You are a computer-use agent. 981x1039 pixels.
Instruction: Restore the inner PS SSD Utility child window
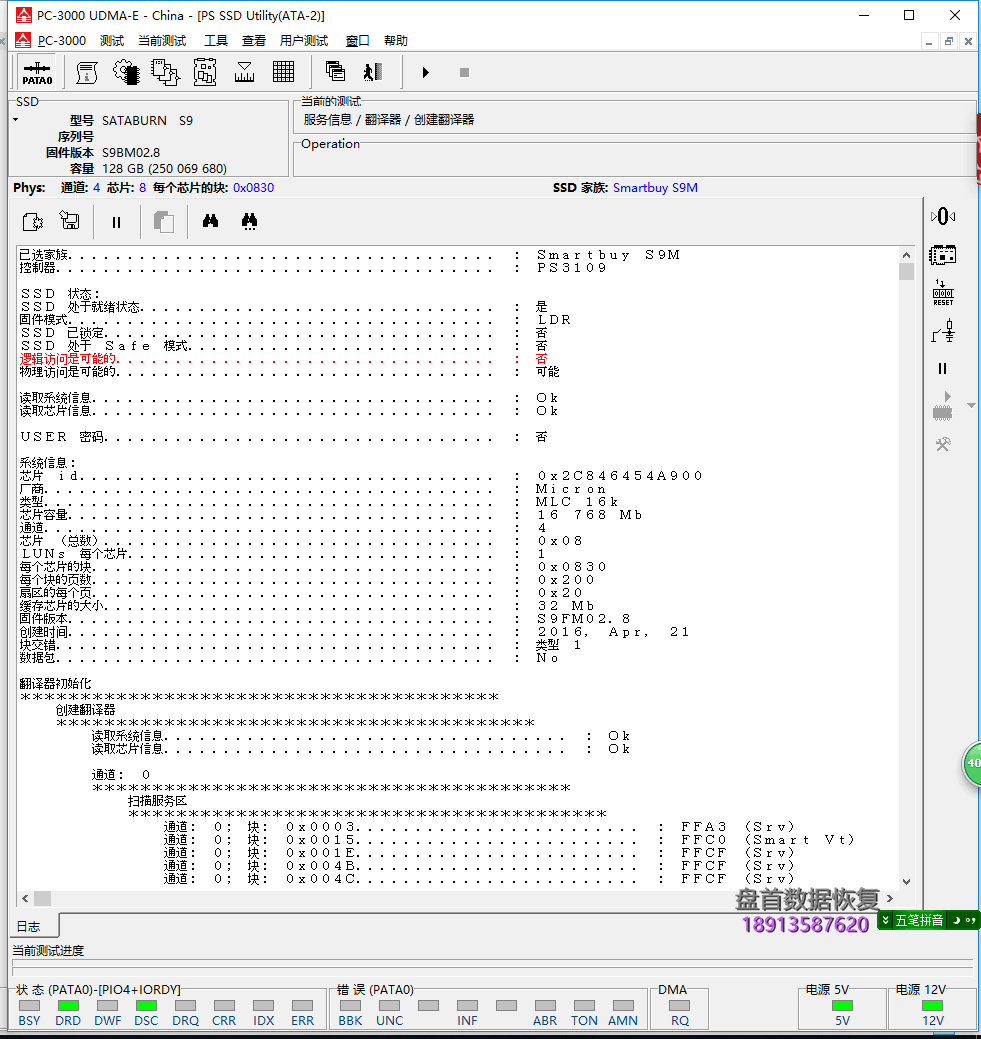coord(949,41)
